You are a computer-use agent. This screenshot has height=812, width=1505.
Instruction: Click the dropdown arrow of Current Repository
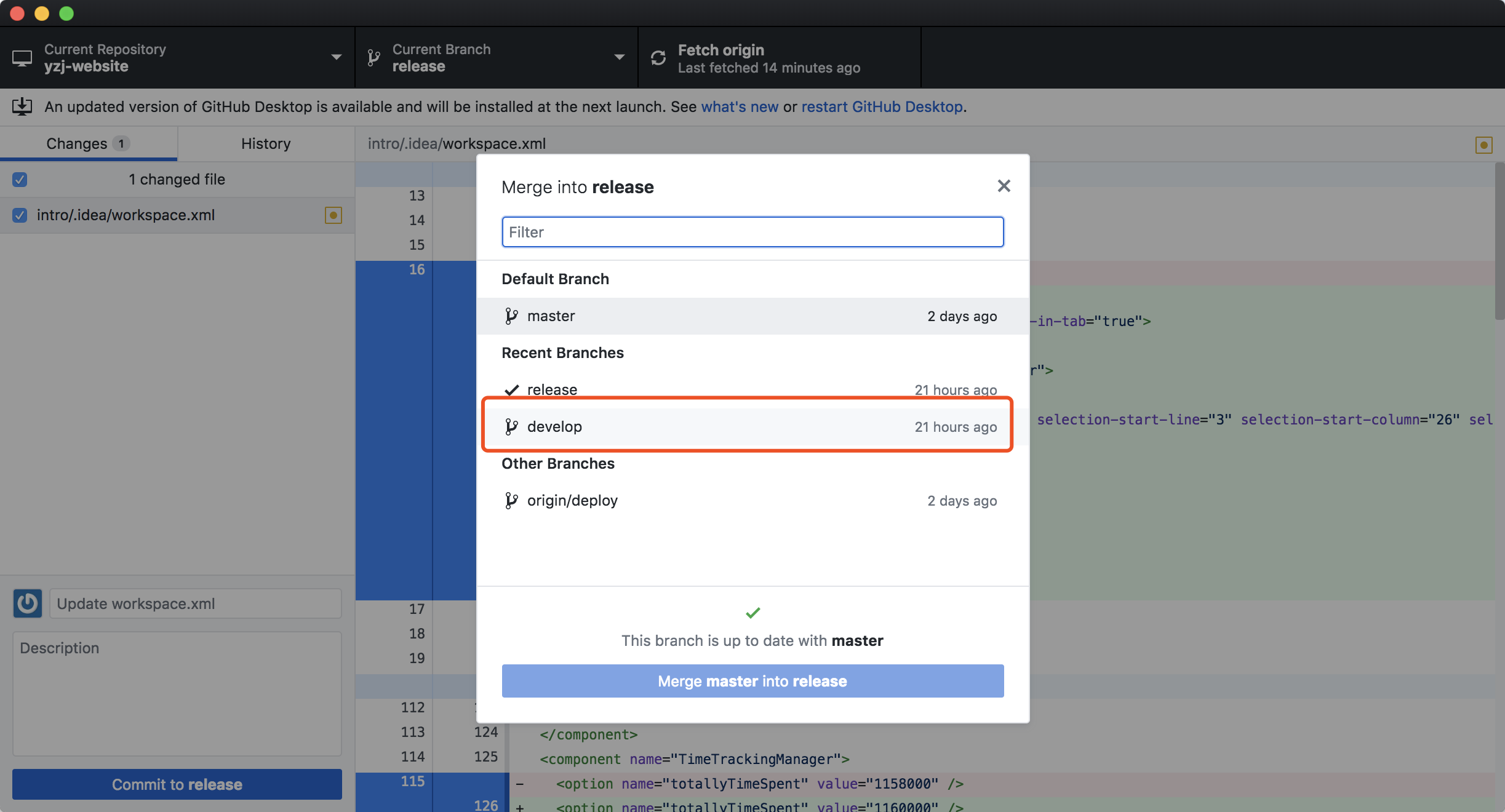pyautogui.click(x=336, y=57)
